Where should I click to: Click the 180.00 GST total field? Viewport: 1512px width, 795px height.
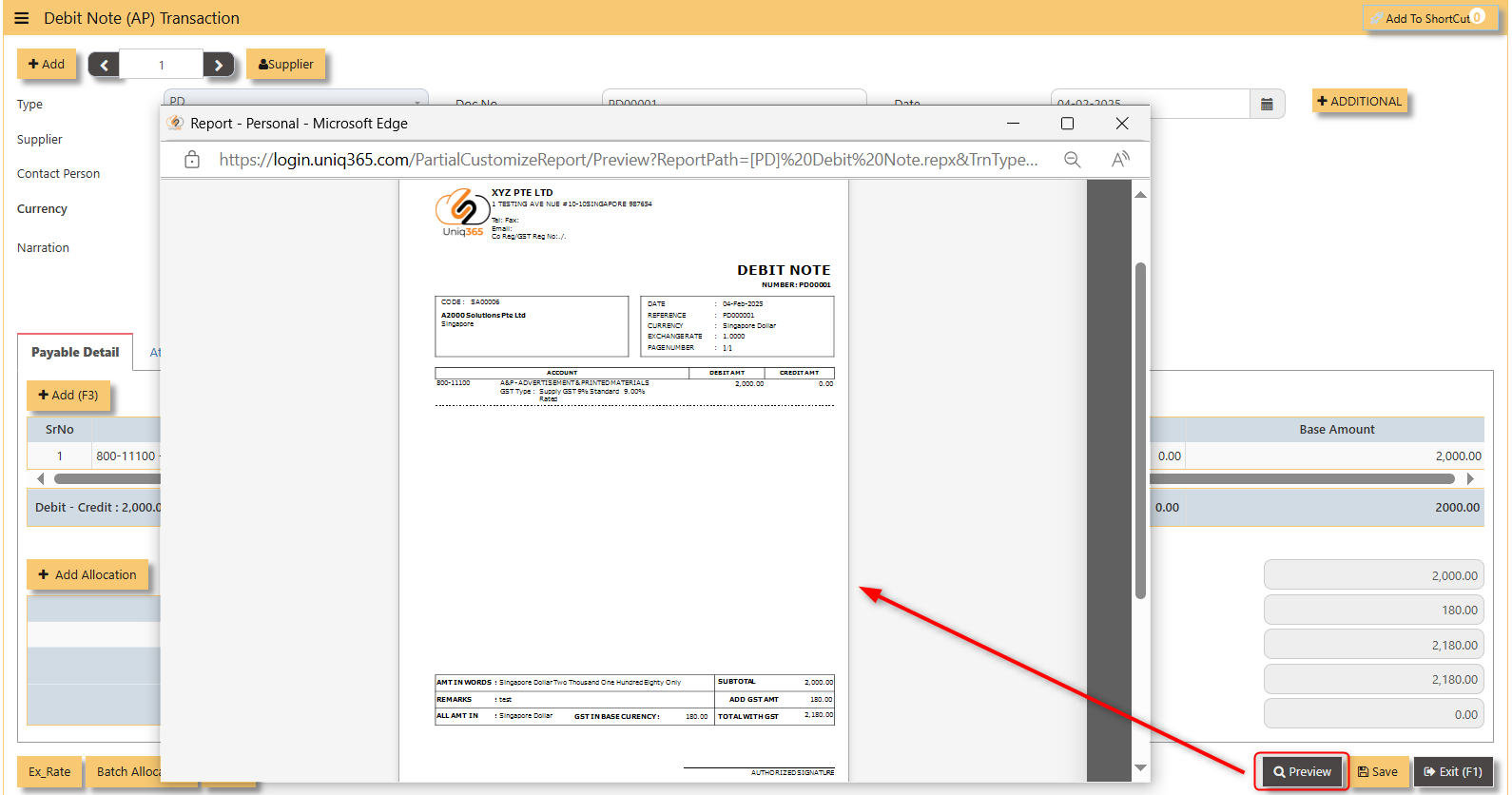1373,610
